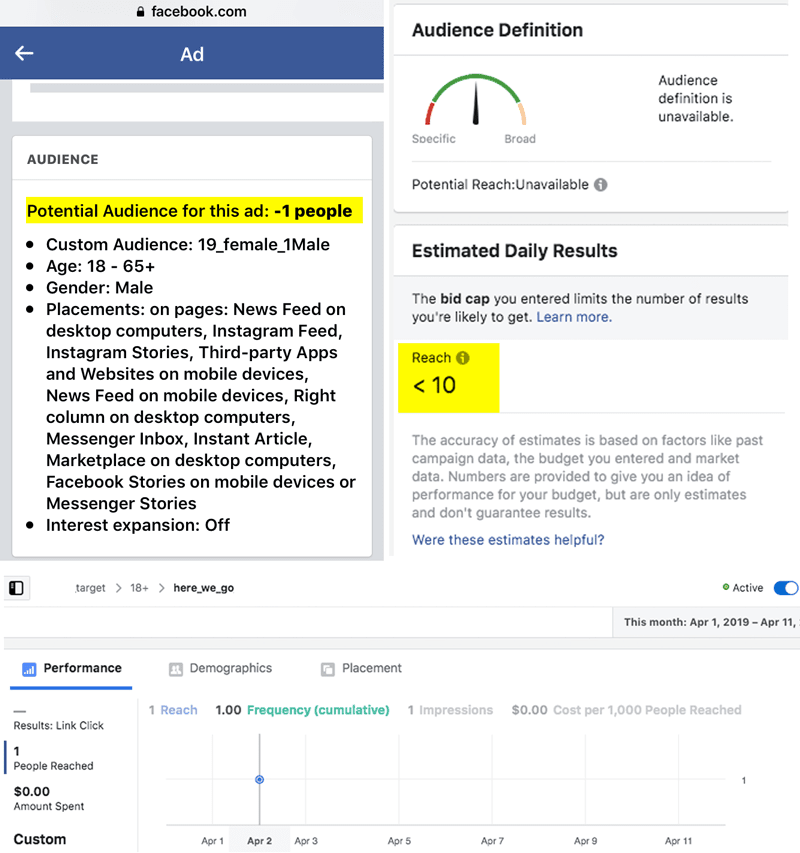This screenshot has height=853, width=800.
Task: Click the lock icon next to facebook.com
Action: click(x=141, y=11)
